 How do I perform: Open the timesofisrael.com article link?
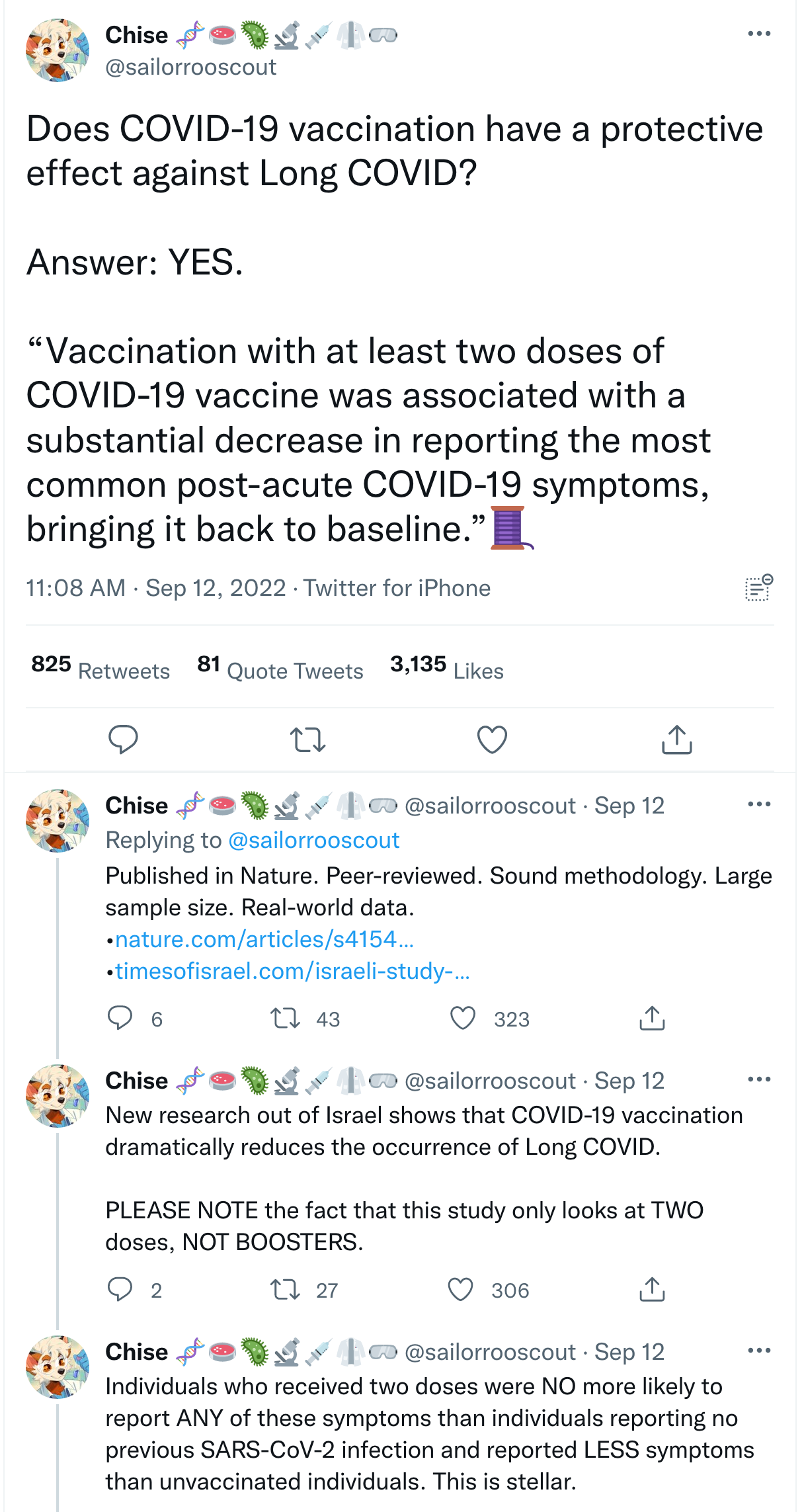tap(292, 971)
